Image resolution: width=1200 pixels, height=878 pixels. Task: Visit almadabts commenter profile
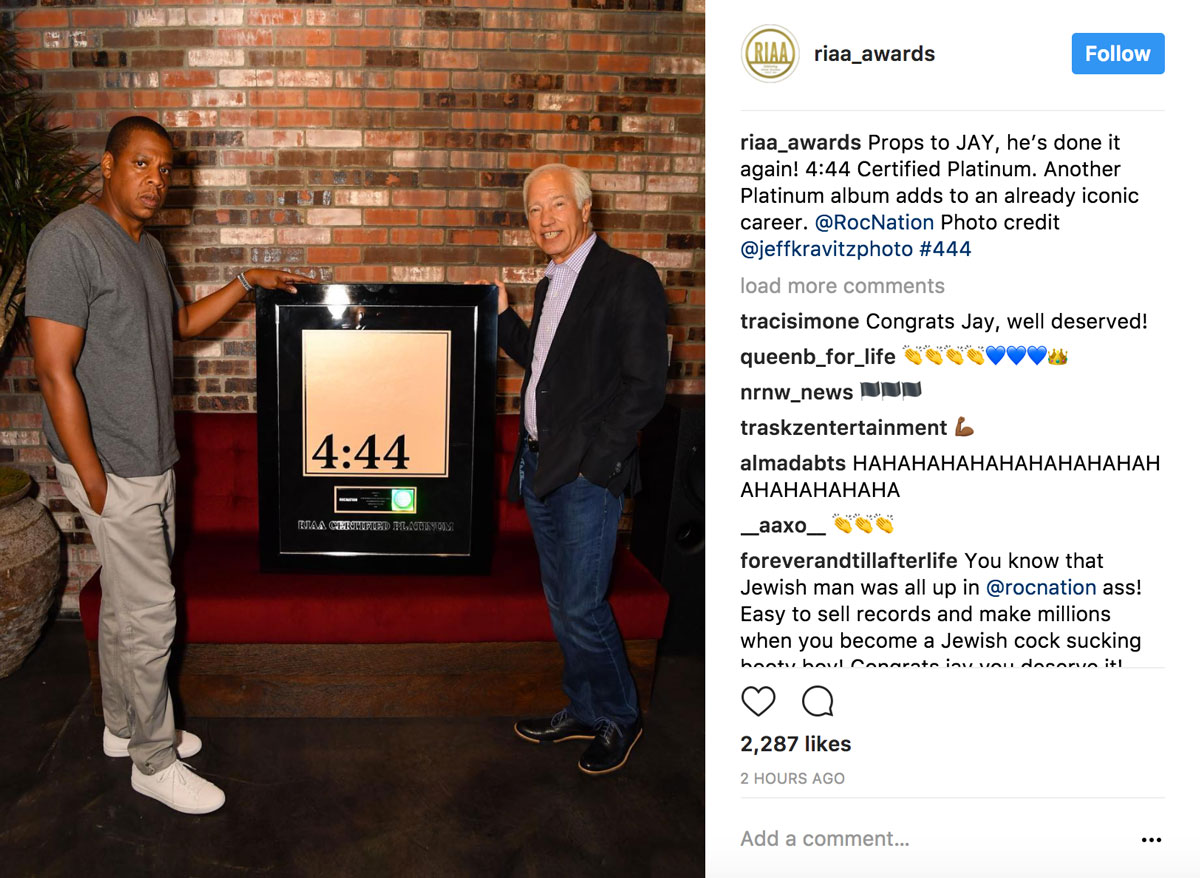pos(793,463)
